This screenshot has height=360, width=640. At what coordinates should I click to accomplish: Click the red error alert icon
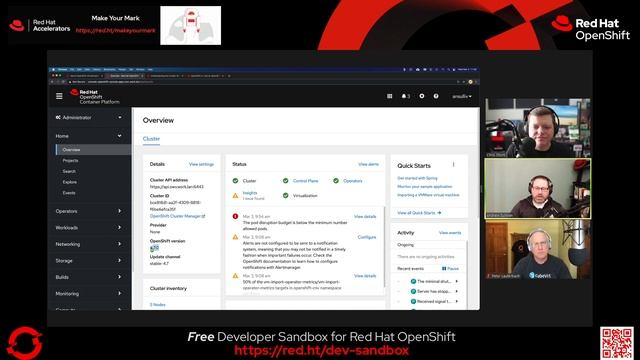point(236,216)
